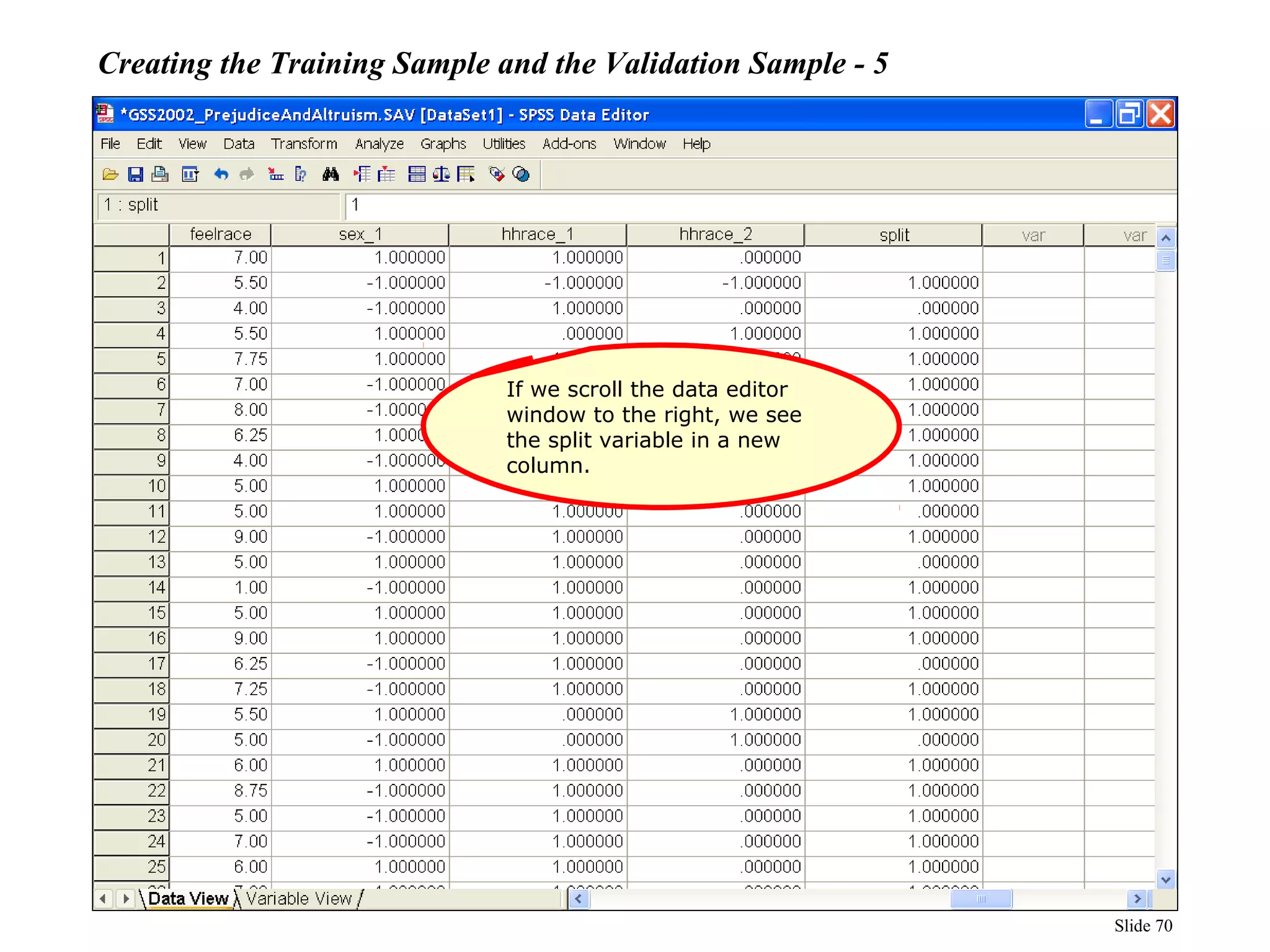Screen dimensions: 1270x952
Task: Select the Data View tab
Action: click(188, 898)
